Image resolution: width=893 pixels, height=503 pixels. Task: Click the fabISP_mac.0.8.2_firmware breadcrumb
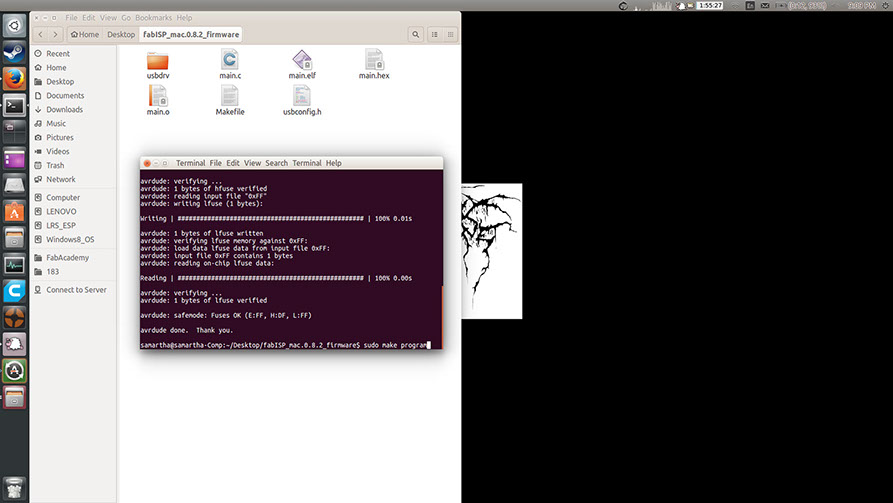(191, 34)
